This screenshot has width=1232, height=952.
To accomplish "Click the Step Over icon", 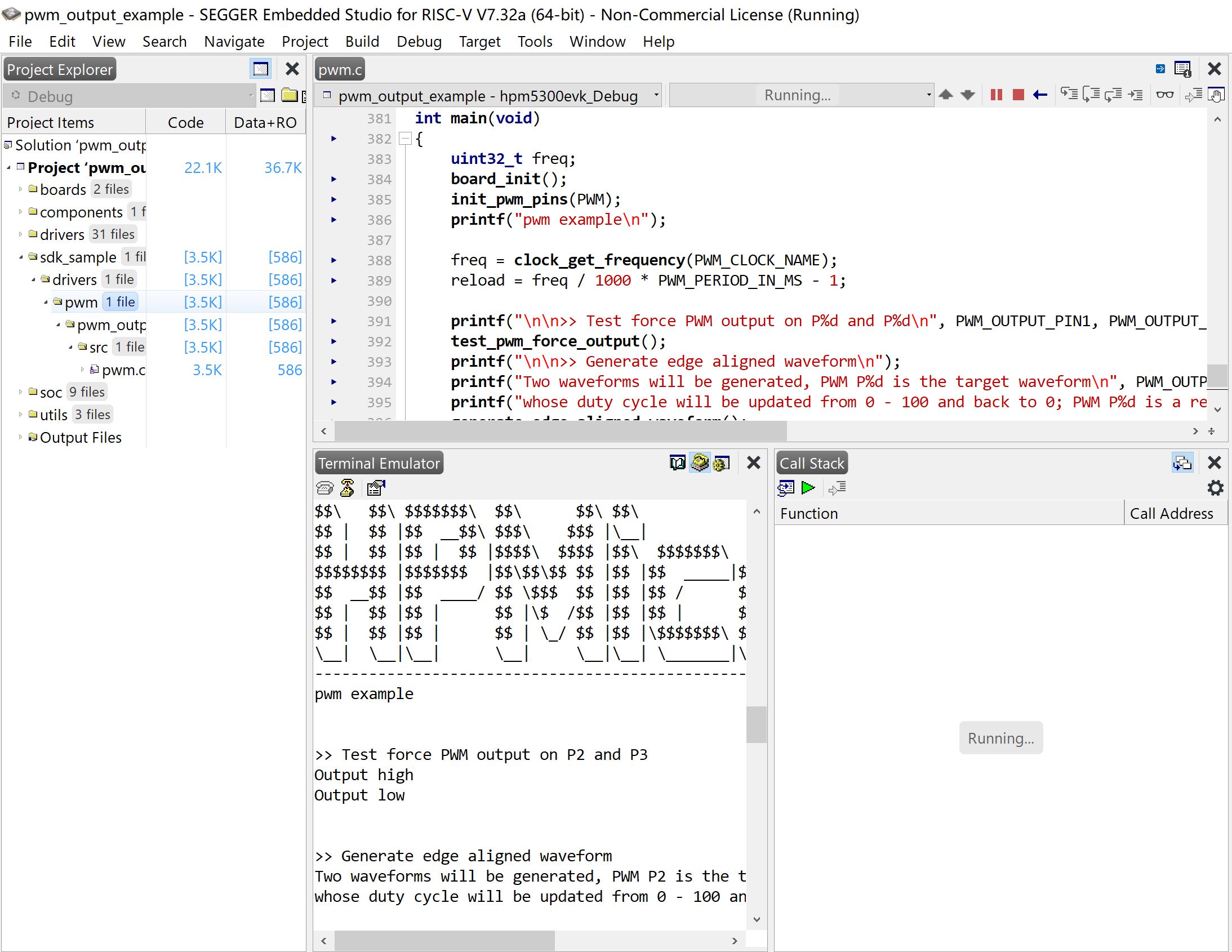I will (x=1091, y=94).
